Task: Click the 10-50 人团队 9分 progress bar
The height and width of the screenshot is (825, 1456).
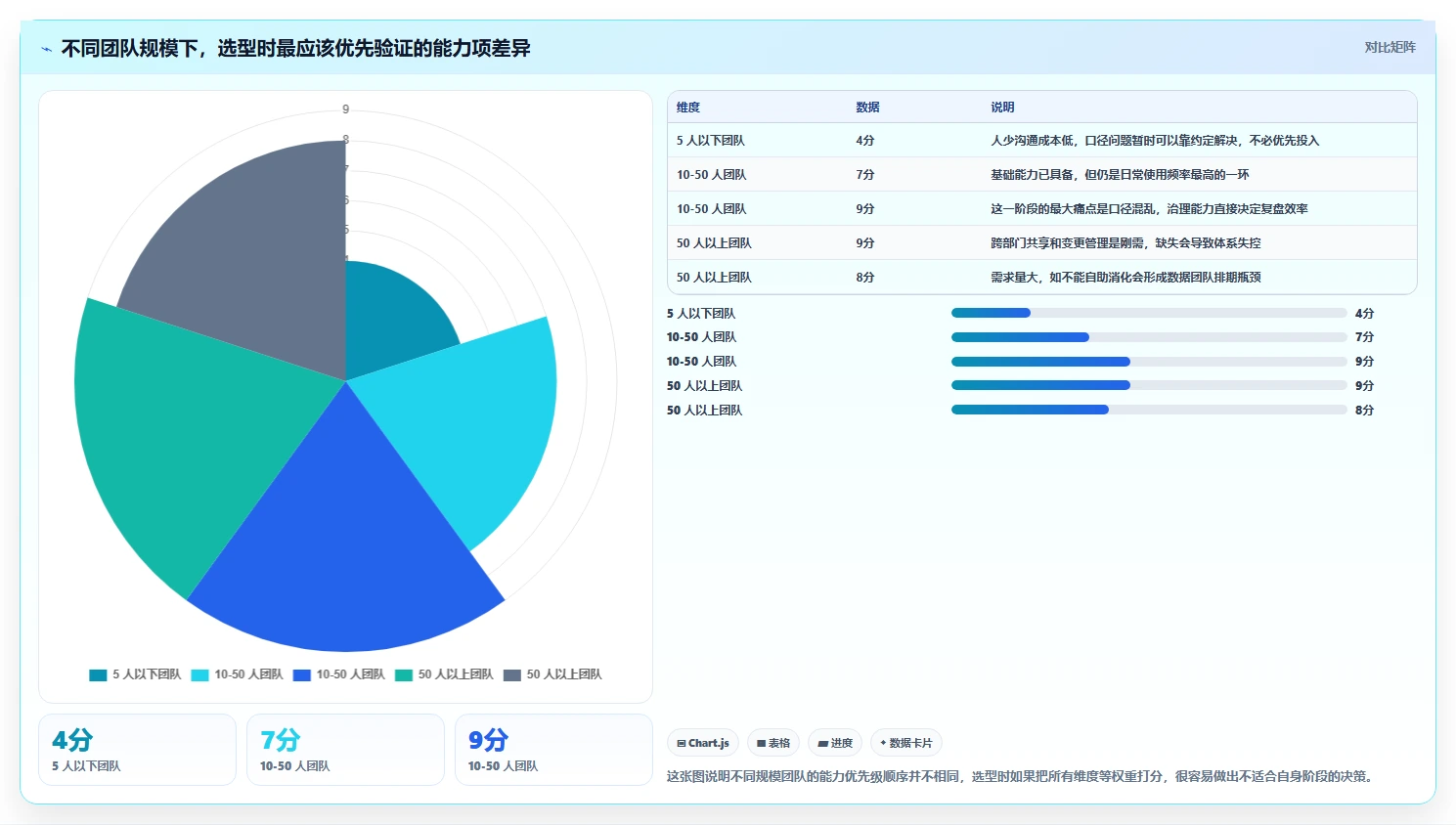Action: tap(1149, 362)
